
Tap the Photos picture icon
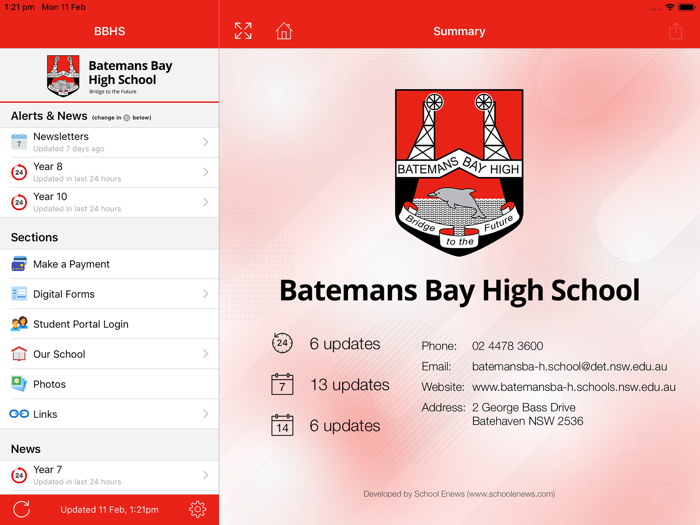(19, 383)
